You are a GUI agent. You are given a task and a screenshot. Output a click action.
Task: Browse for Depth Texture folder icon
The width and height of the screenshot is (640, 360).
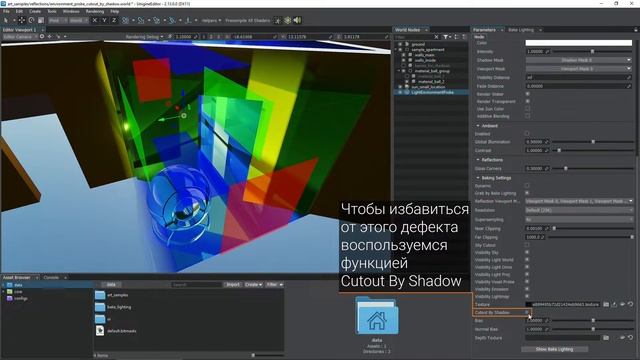[x=606, y=338]
